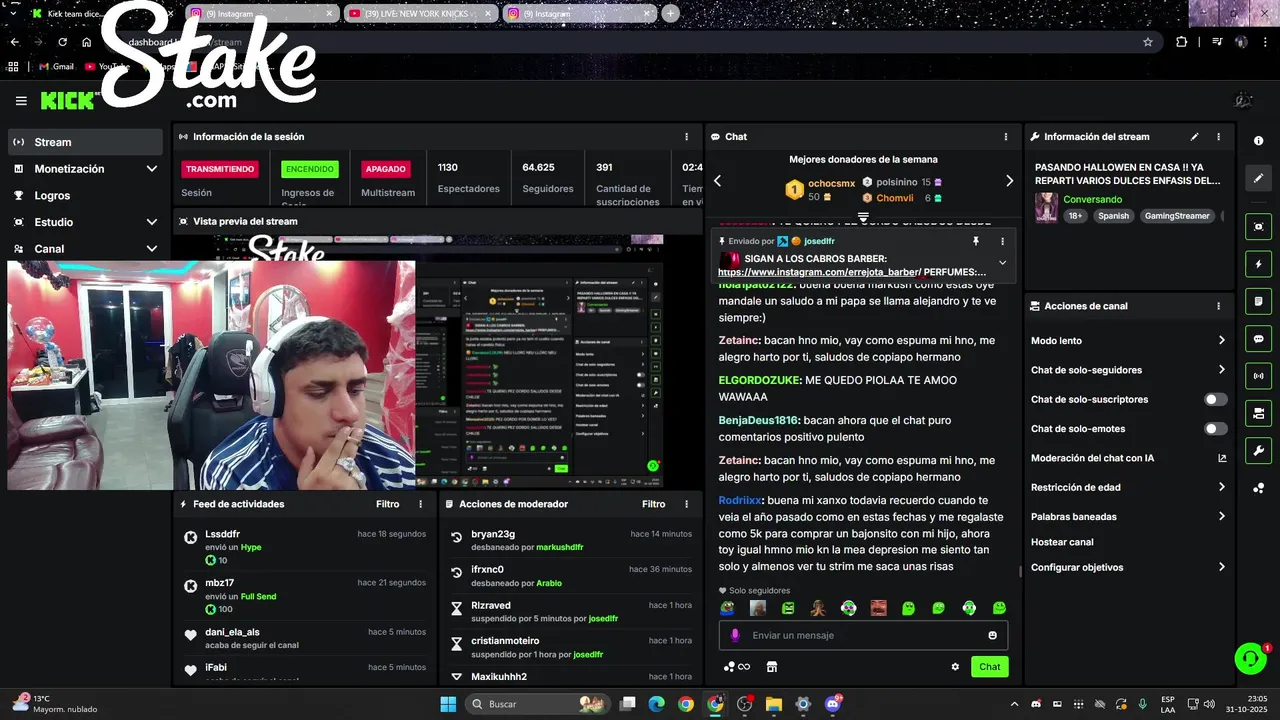The image size is (1280, 720).
Task: Open Información de la sesión options menu
Action: pos(686,137)
